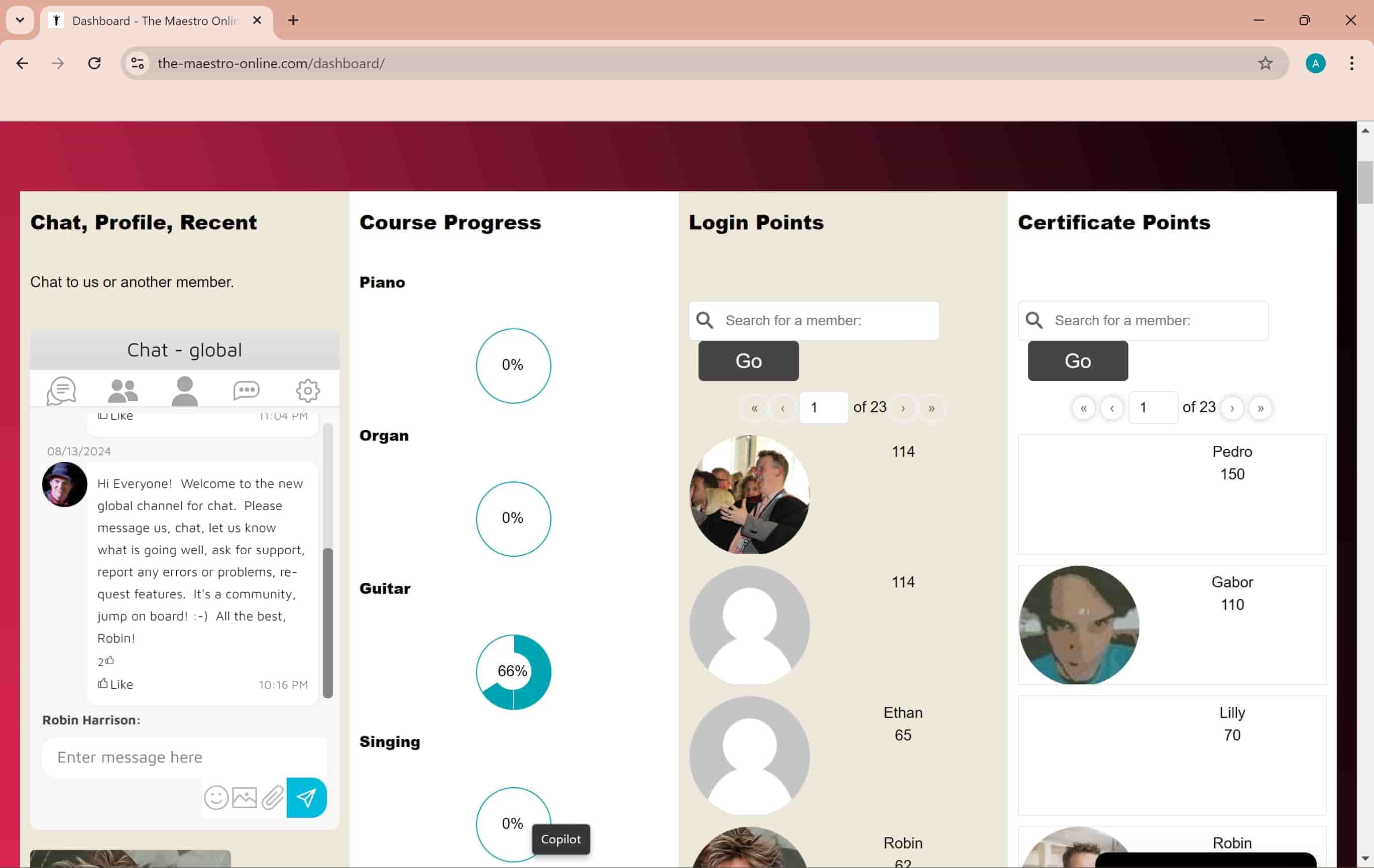Image resolution: width=1374 pixels, height=868 pixels.
Task: Reload the dashboard page
Action: pos(94,63)
